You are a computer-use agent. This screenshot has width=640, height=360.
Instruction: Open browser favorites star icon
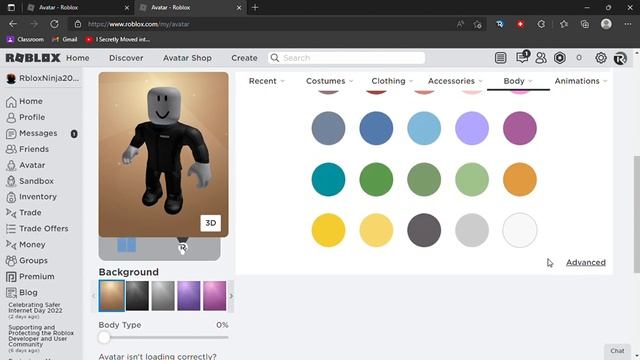(564, 24)
